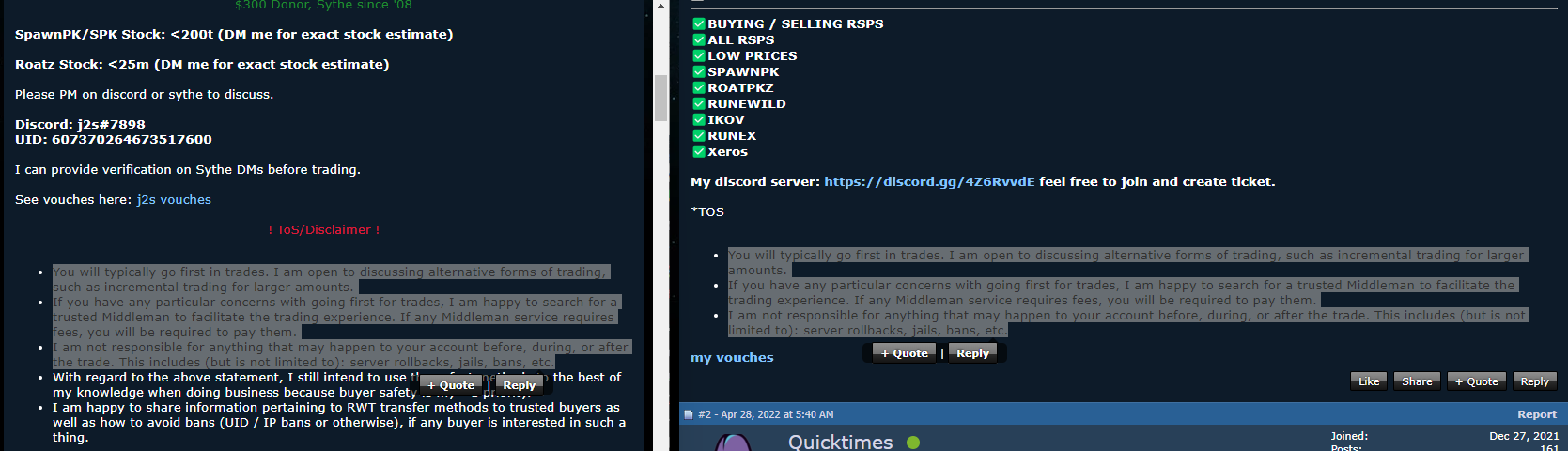The height and width of the screenshot is (451, 1568).
Task: Click the scrollbar up arrow in left pane
Action: (660, 6)
